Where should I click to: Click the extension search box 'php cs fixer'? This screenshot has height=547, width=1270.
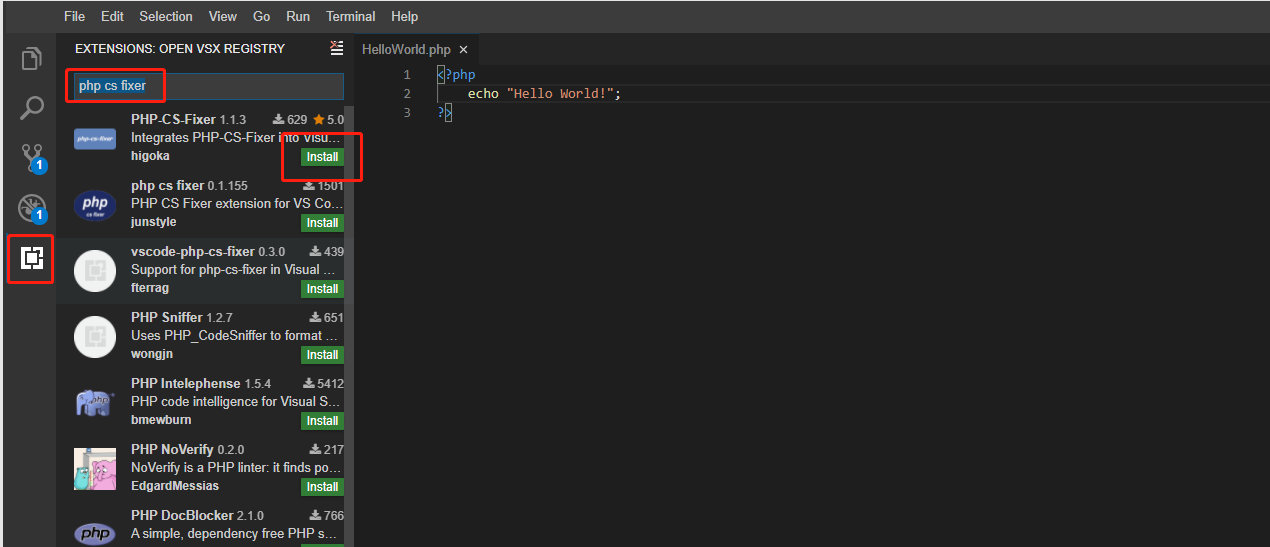pyautogui.click(x=209, y=86)
